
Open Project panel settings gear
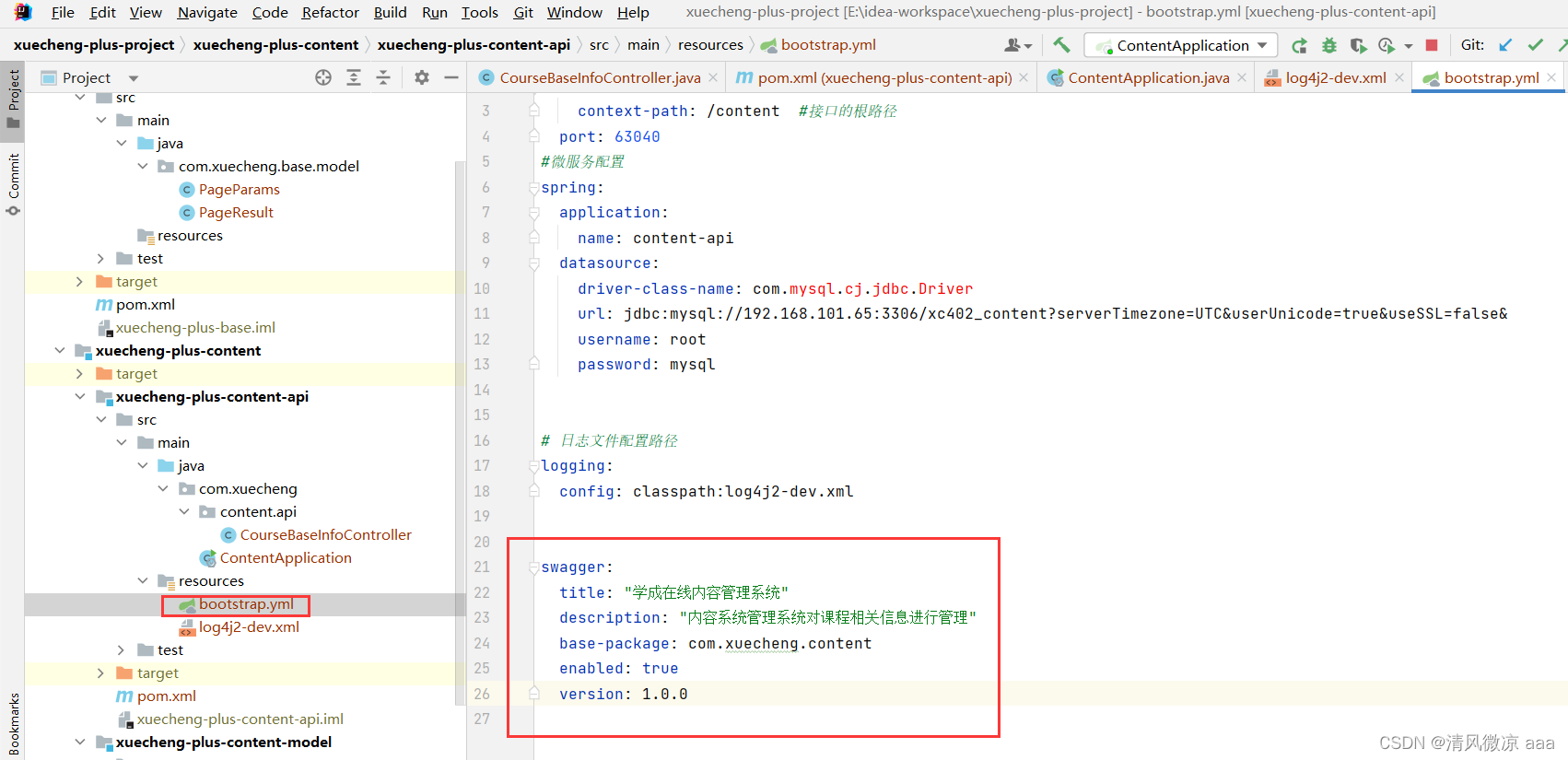coord(422,78)
